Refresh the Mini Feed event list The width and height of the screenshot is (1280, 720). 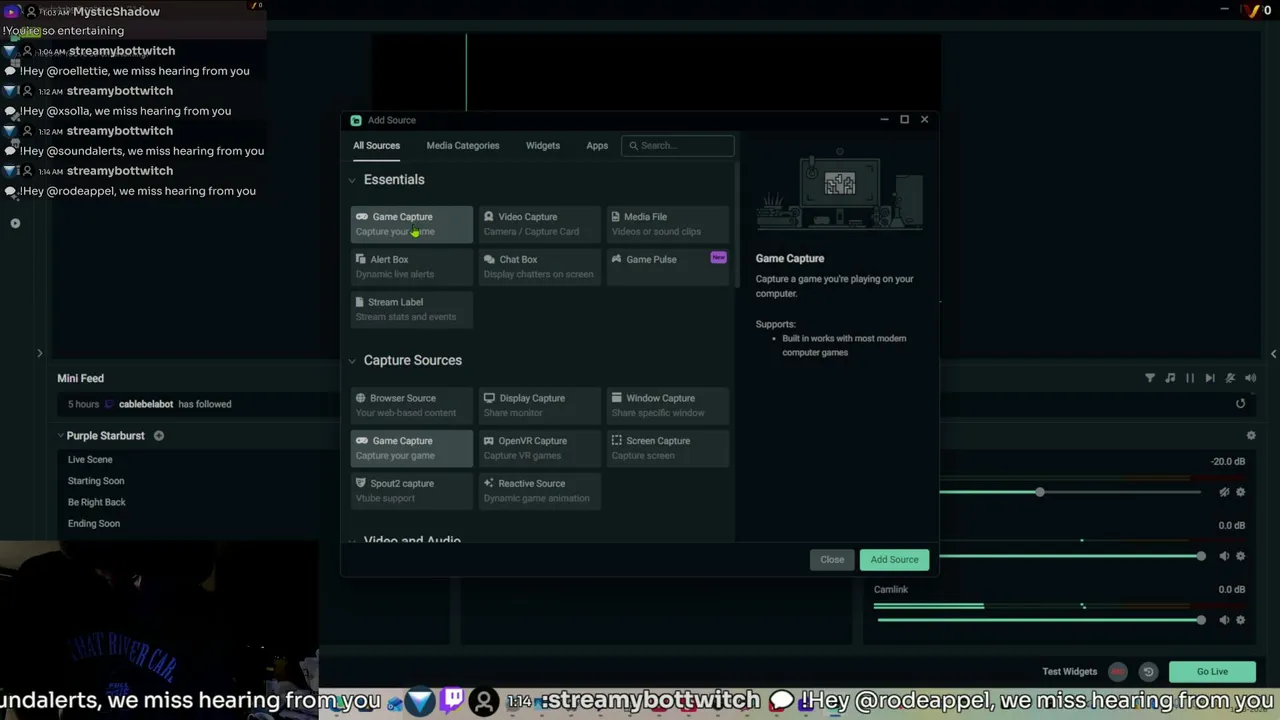(1240, 404)
